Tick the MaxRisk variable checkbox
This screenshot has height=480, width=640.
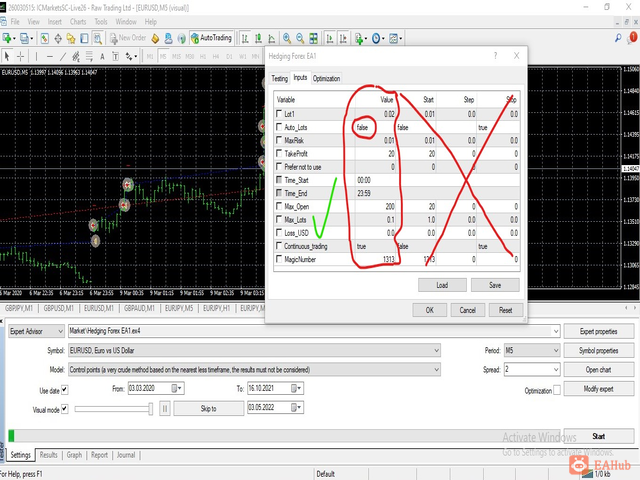(279, 140)
